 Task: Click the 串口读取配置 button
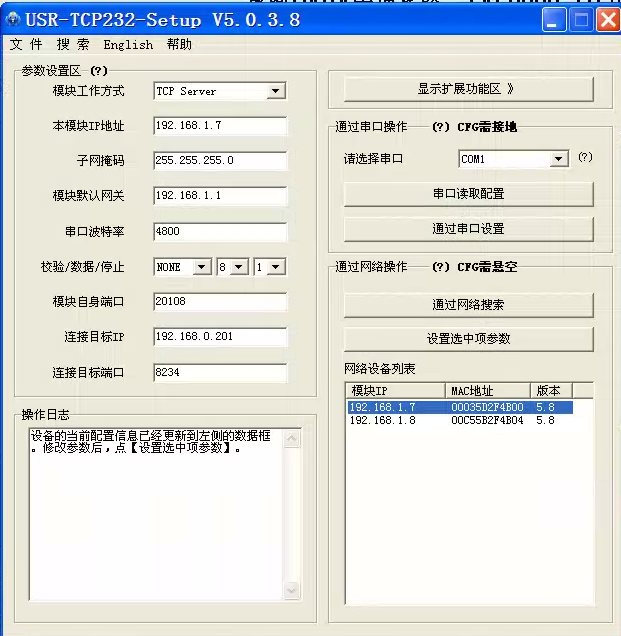[468, 194]
